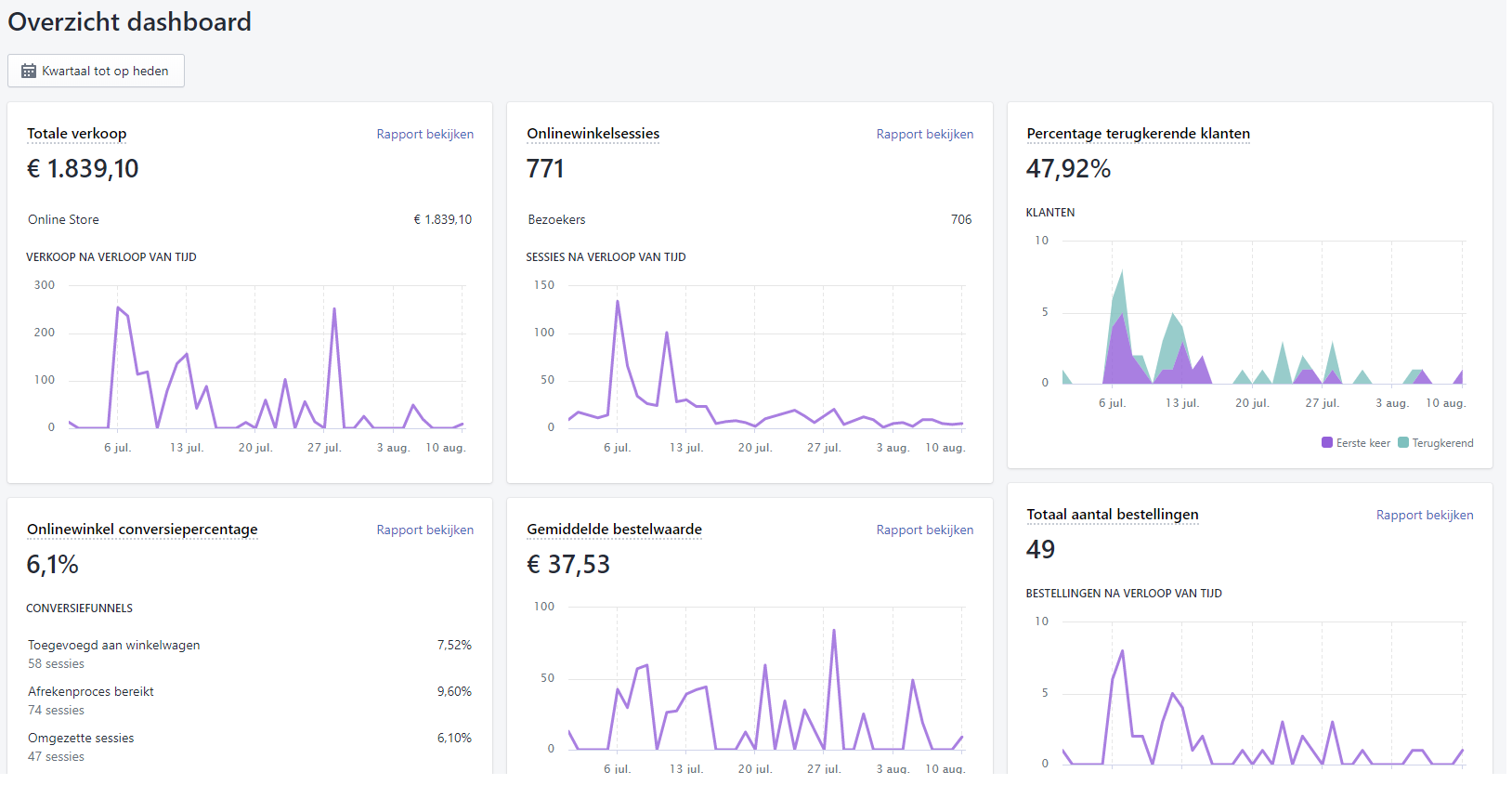This screenshot has width=1512, height=785.
Task: Click the 27 jul. peak in sales chart
Action: click(334, 309)
